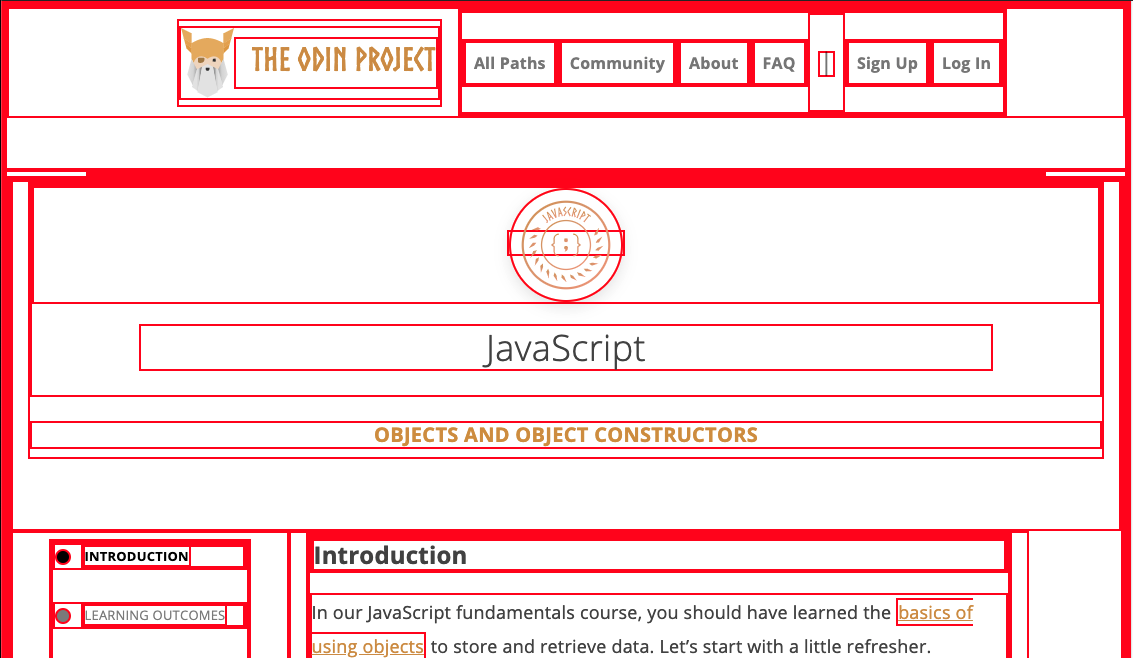Viewport: 1133px width, 658px height.
Task: Click the Odin Project viking head logo
Action: click(205, 62)
